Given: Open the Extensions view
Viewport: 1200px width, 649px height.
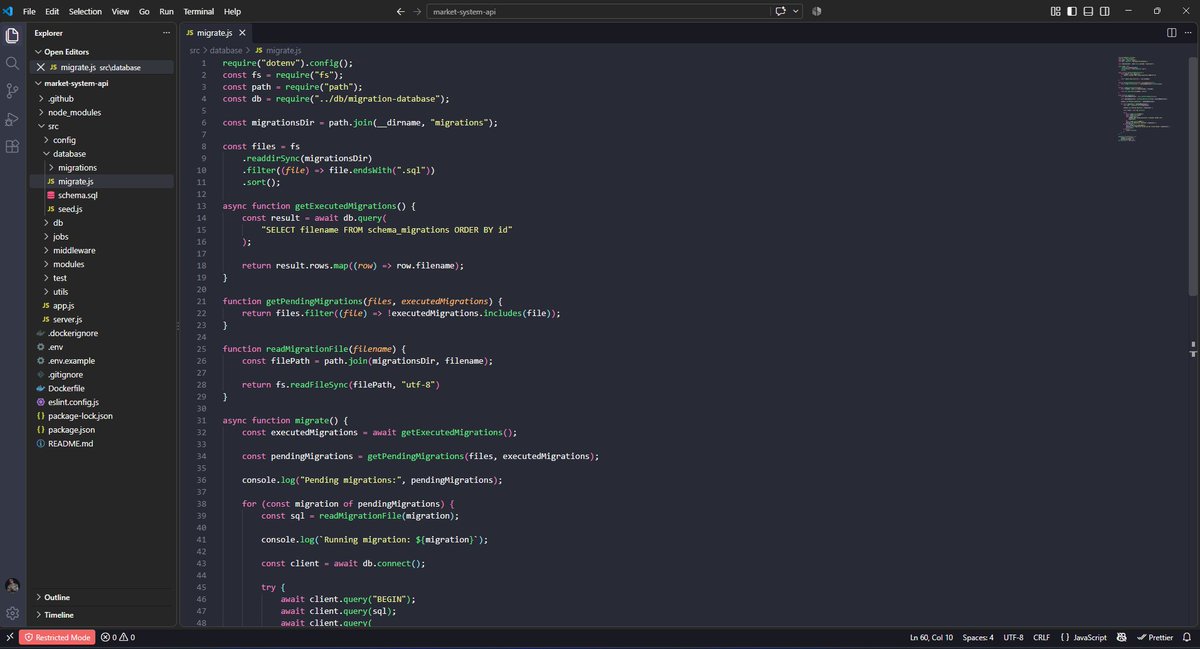Looking at the screenshot, I should point(13,147).
